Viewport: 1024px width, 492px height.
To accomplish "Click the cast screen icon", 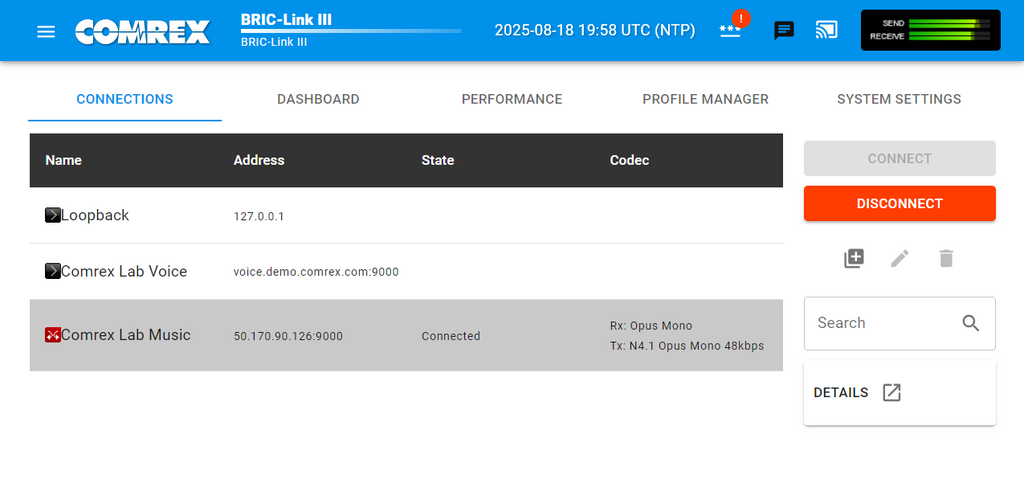I will tap(826, 30).
